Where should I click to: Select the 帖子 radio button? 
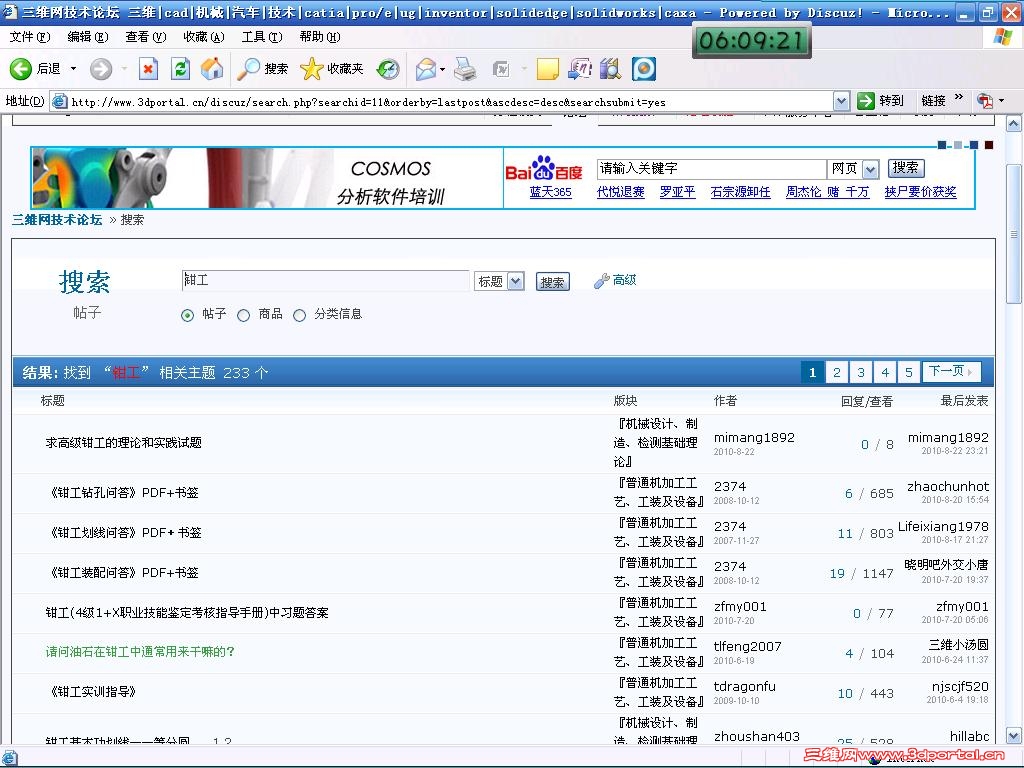[x=187, y=315]
